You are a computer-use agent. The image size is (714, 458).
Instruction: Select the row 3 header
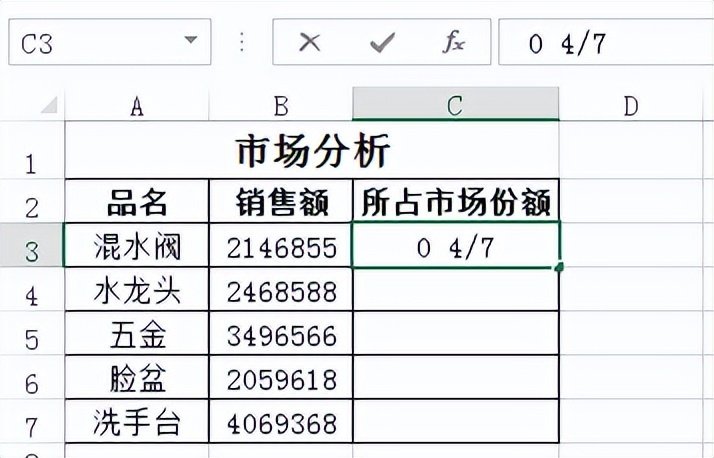[x=31, y=245]
